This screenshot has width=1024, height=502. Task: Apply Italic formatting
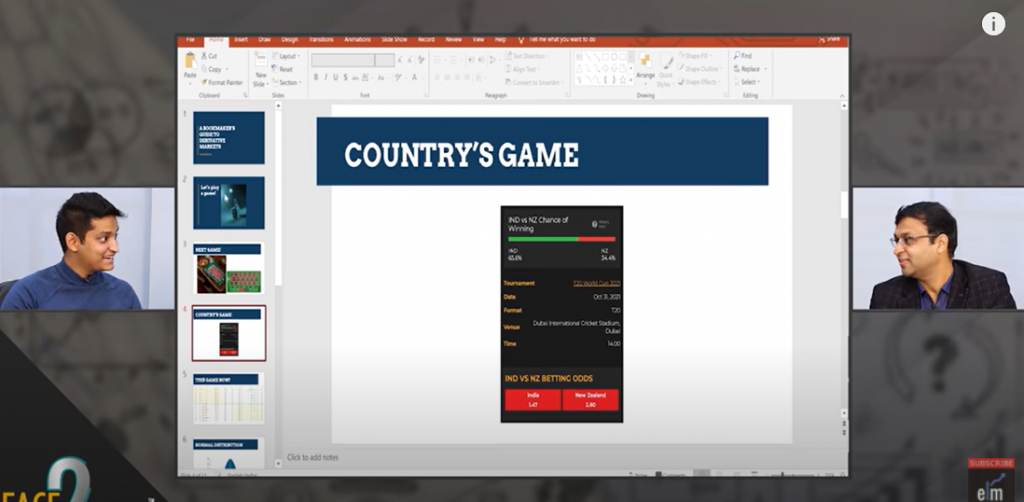(325, 78)
